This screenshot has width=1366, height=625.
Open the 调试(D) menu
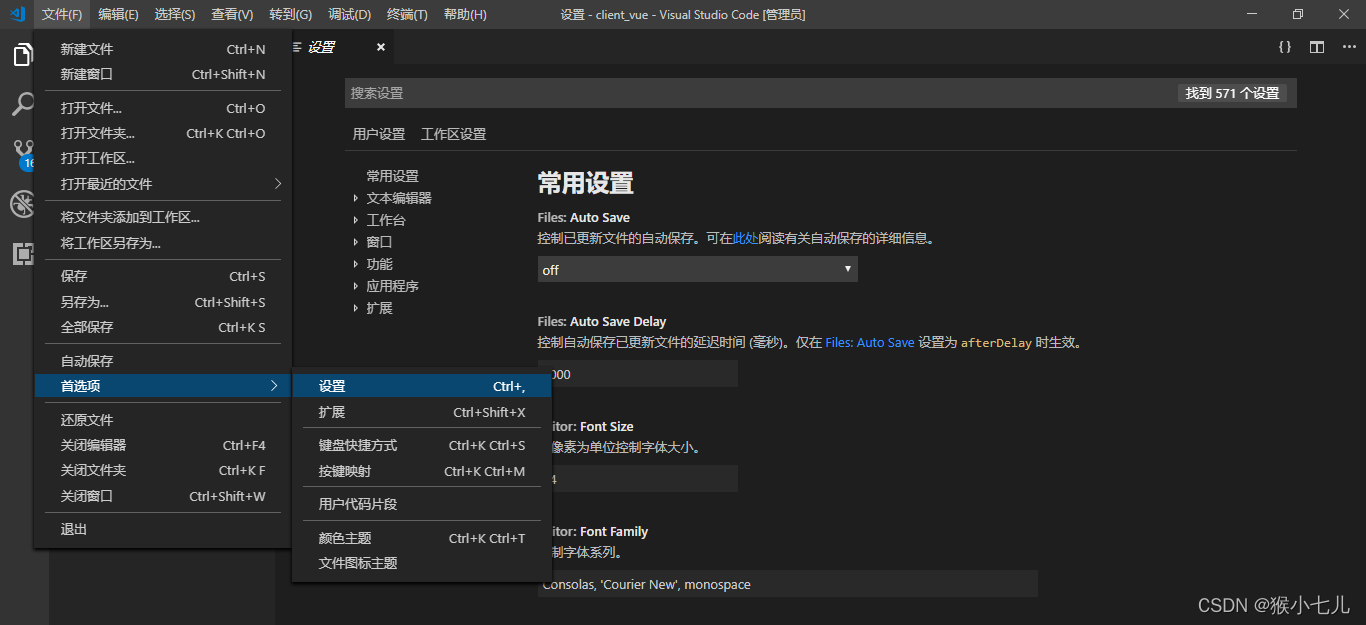tap(349, 14)
